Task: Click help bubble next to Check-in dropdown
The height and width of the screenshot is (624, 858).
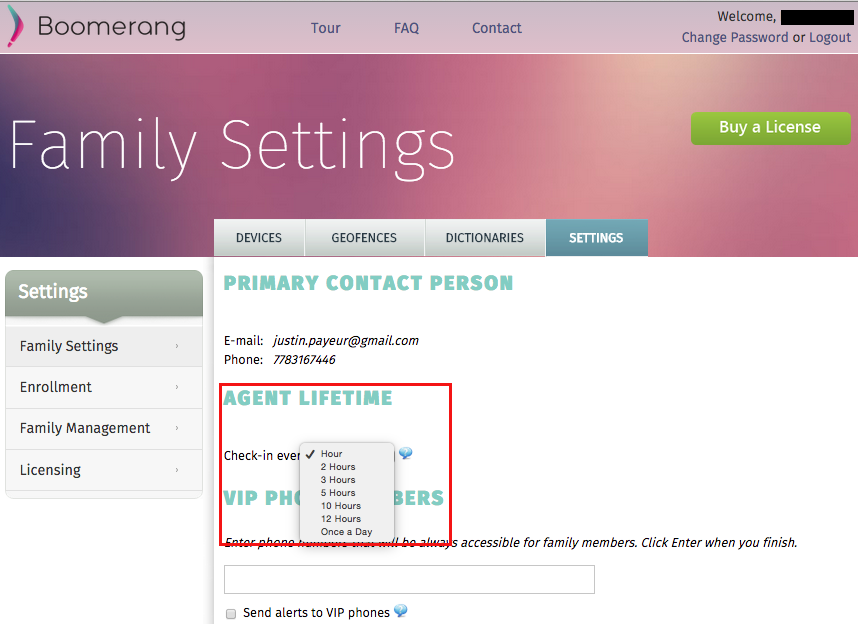Action: coord(405,453)
